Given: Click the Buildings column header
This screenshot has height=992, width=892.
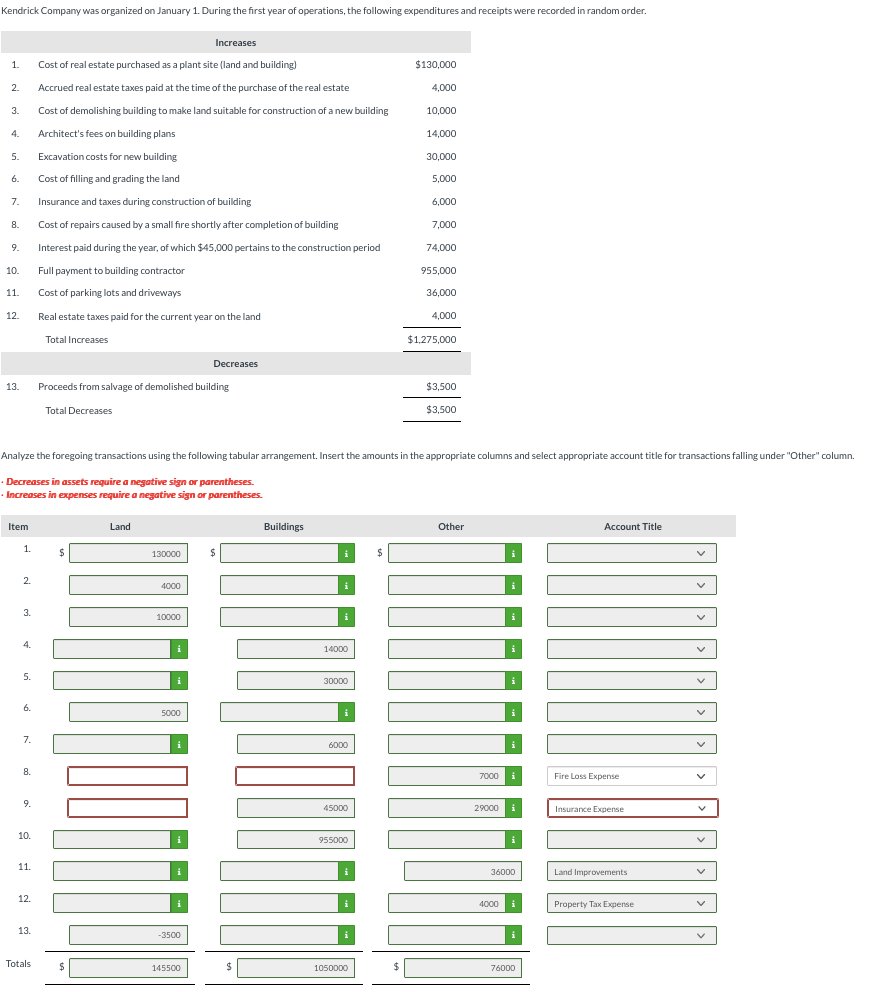Looking at the screenshot, I should coord(283,526).
